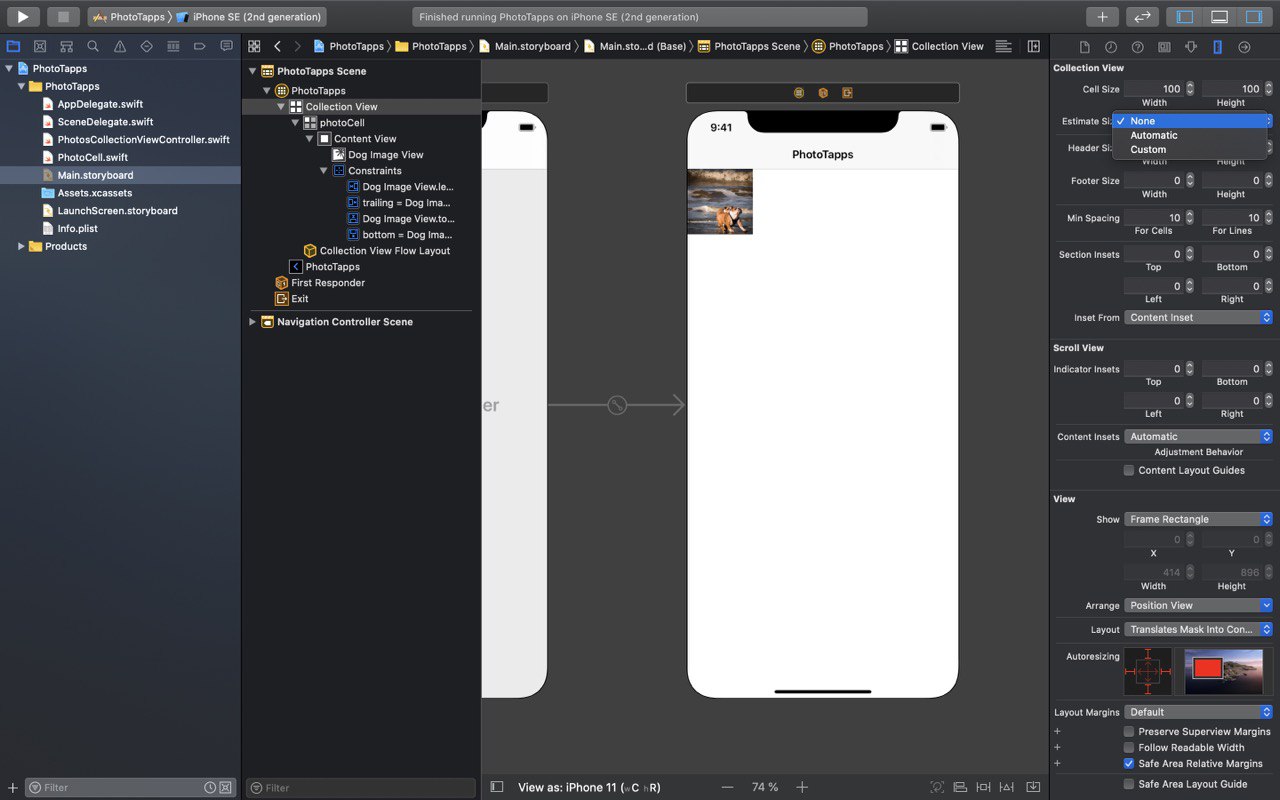1280x800 pixels.
Task: Collapse the Constraints group in outline
Action: pos(324,171)
